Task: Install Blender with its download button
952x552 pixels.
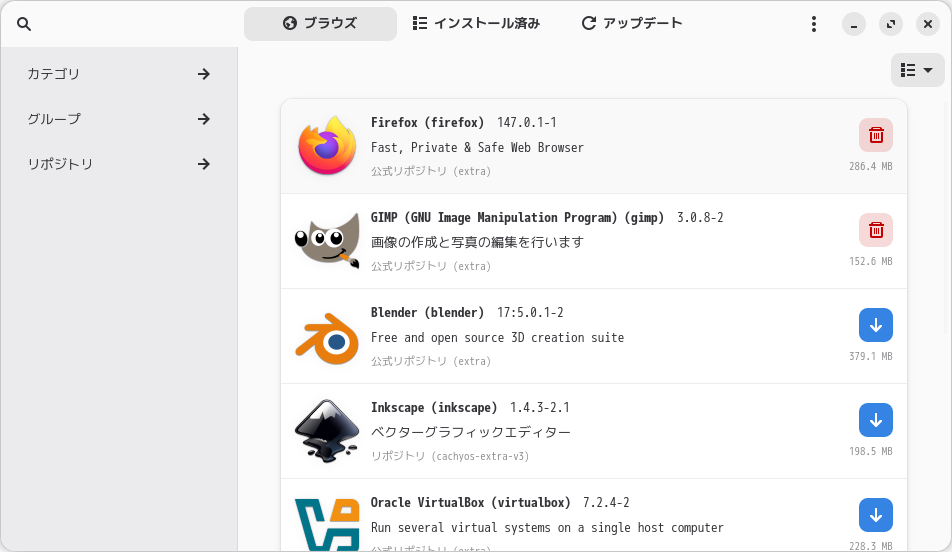Action: click(x=876, y=325)
